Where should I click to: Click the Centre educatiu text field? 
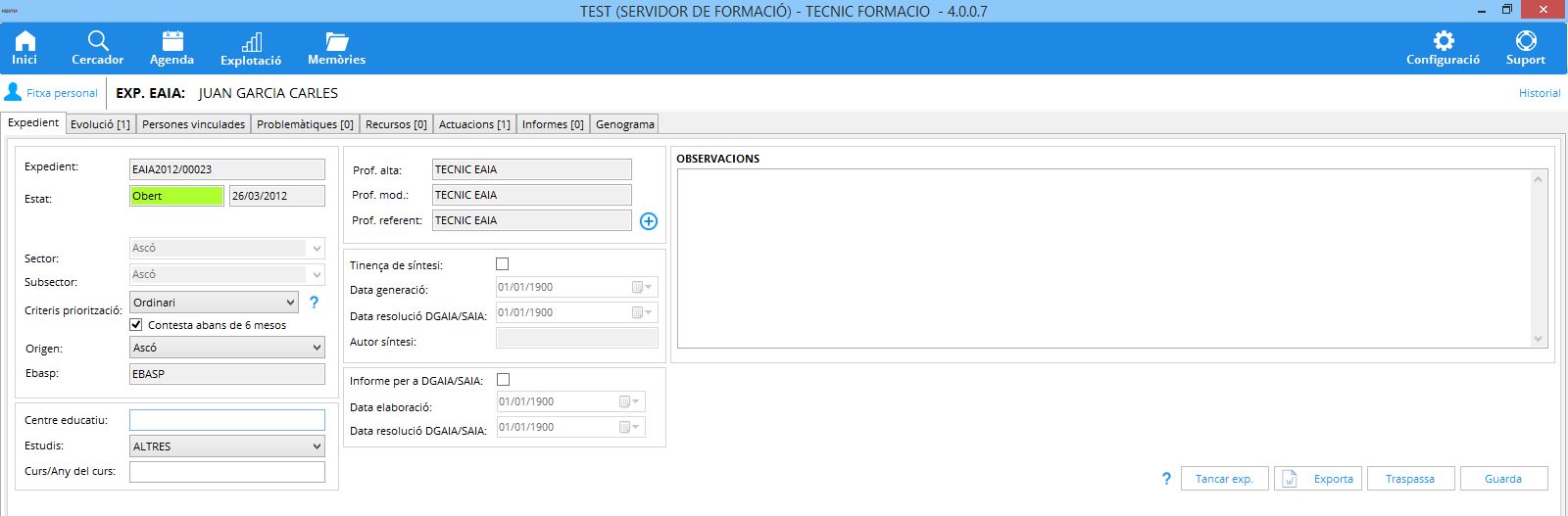click(x=226, y=420)
